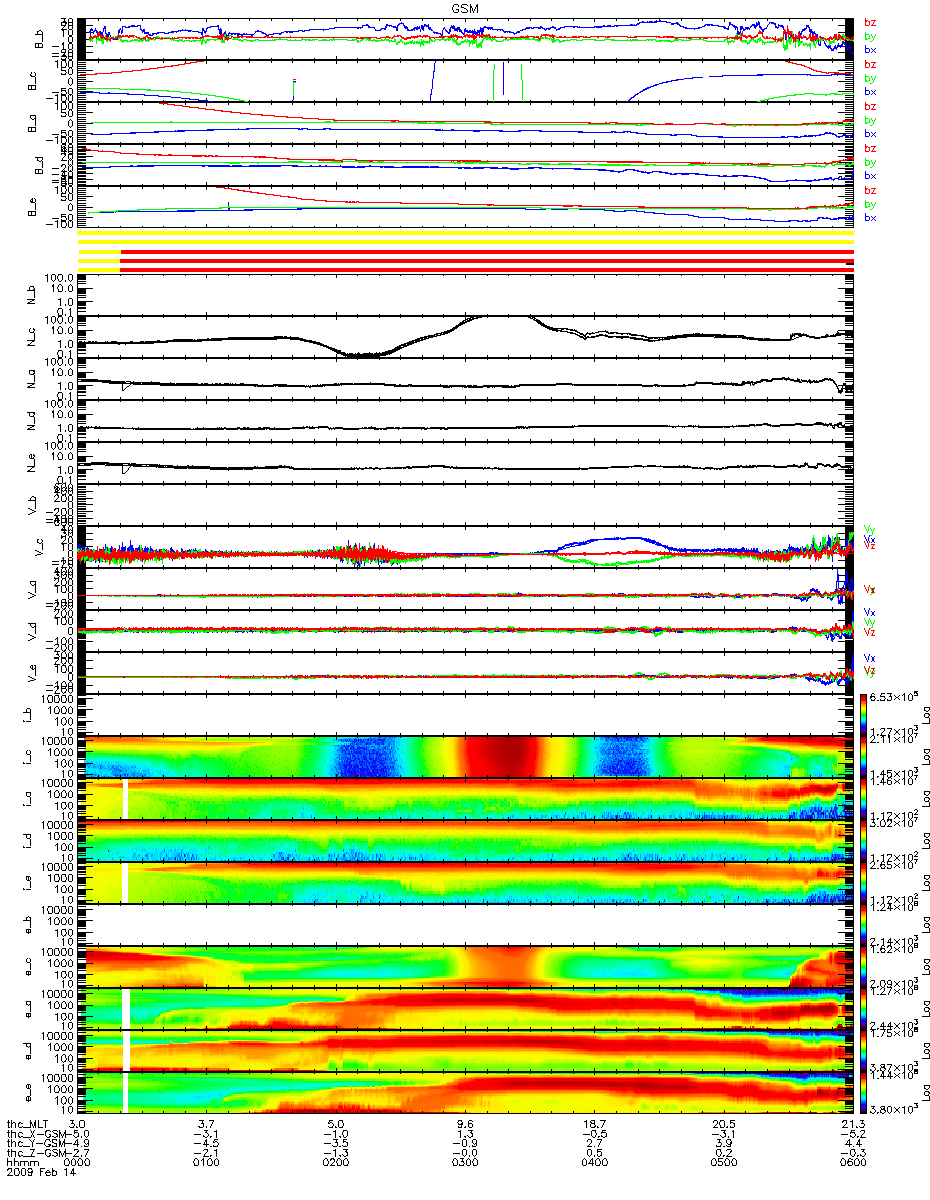The width and height of the screenshot is (930, 1200).
Task: Click the MLT value 18.7
Action: point(594,1125)
